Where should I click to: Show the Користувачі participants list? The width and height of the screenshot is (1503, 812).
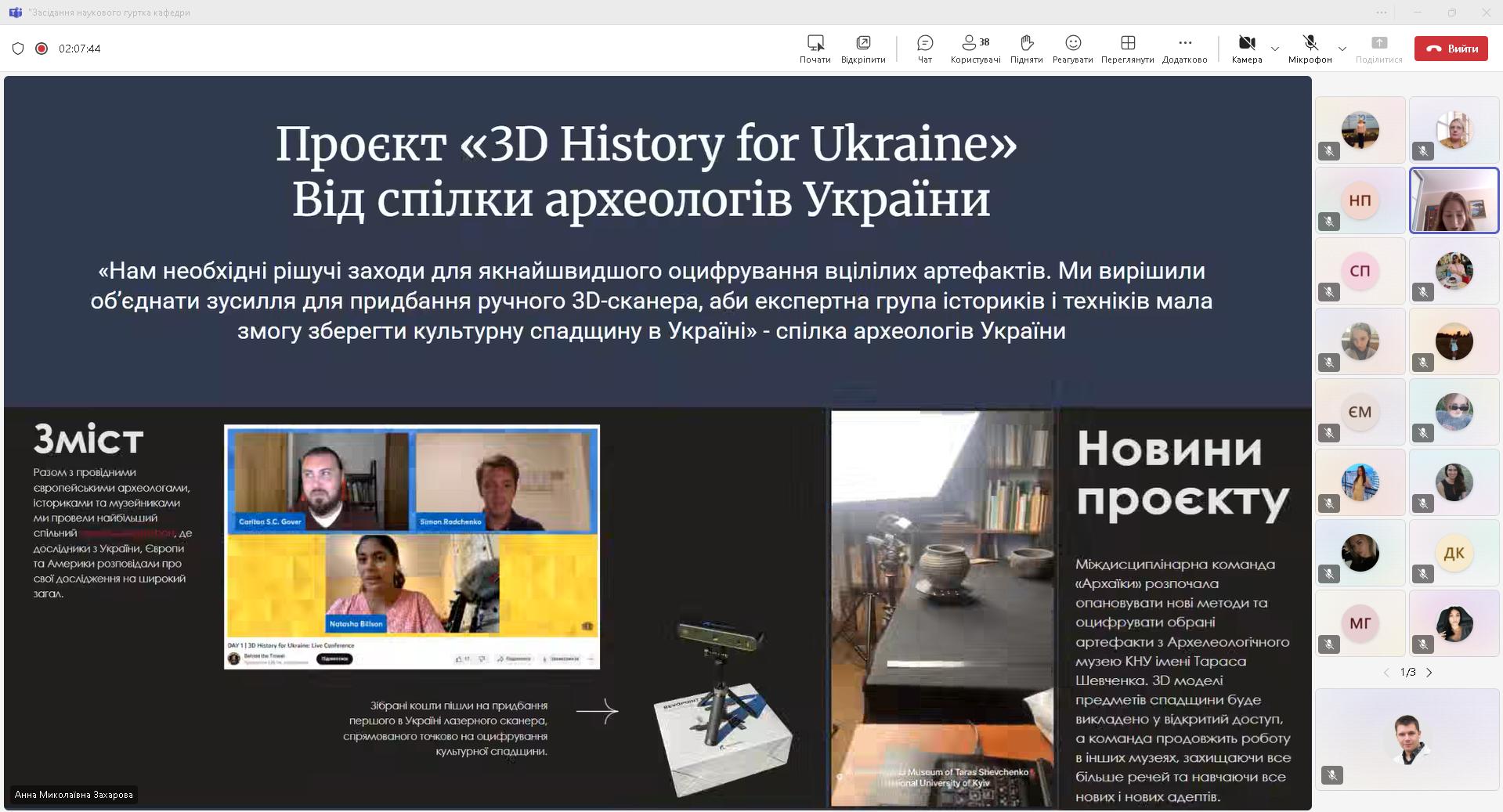[x=975, y=49]
